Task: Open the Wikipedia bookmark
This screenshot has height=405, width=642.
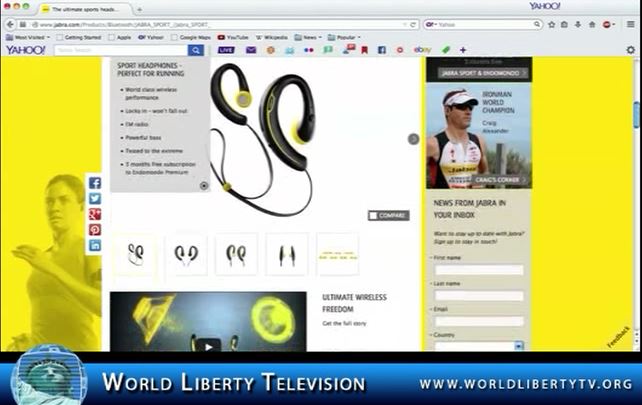Action: (272, 37)
